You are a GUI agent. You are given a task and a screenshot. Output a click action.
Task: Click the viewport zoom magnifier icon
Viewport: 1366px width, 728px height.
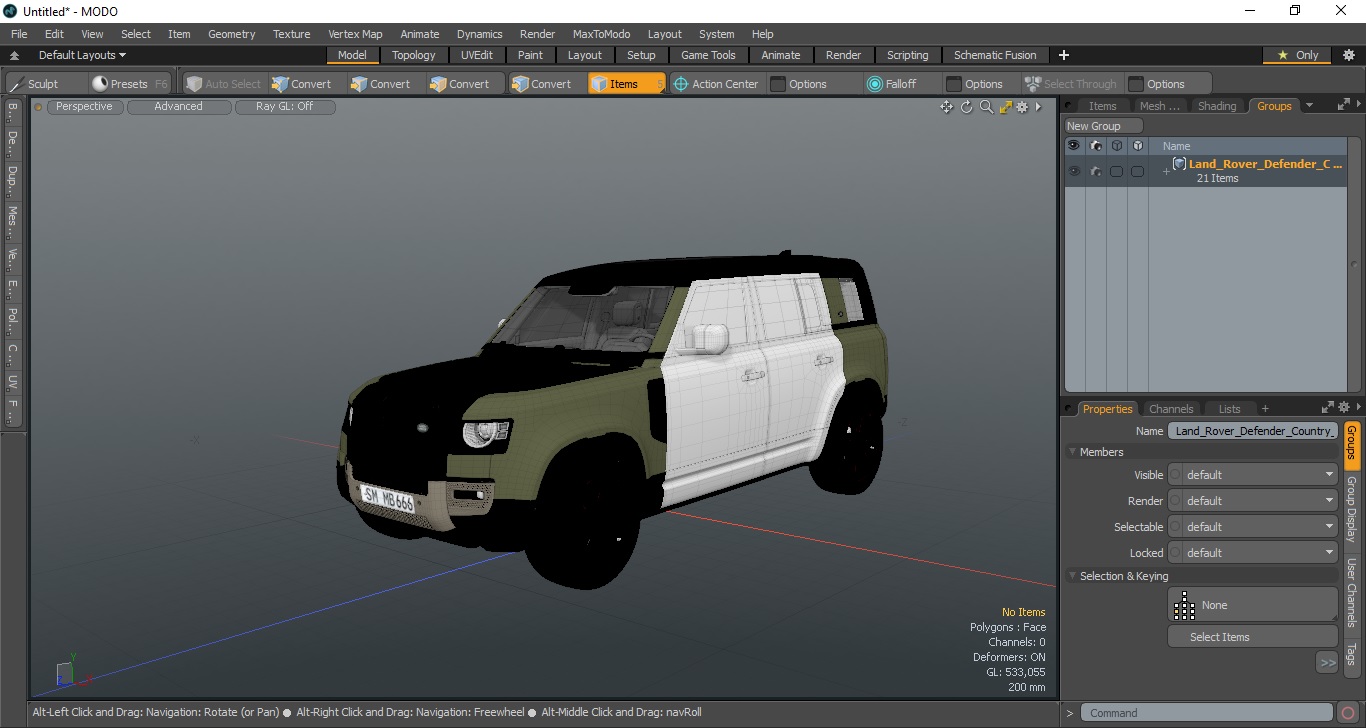click(x=987, y=107)
